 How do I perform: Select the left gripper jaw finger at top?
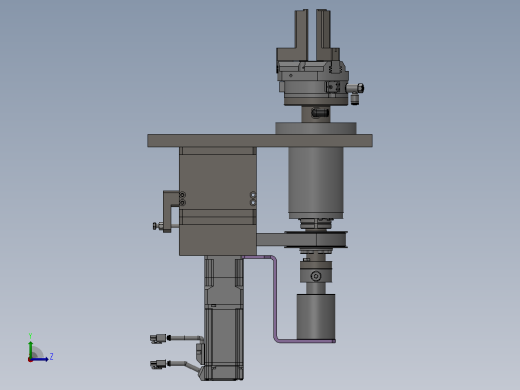(x=301, y=35)
